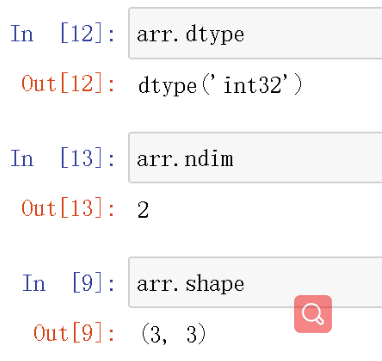This screenshot has width=382, height=361.
Task: Click the second 3 in the shape tuple
Action: point(192,334)
